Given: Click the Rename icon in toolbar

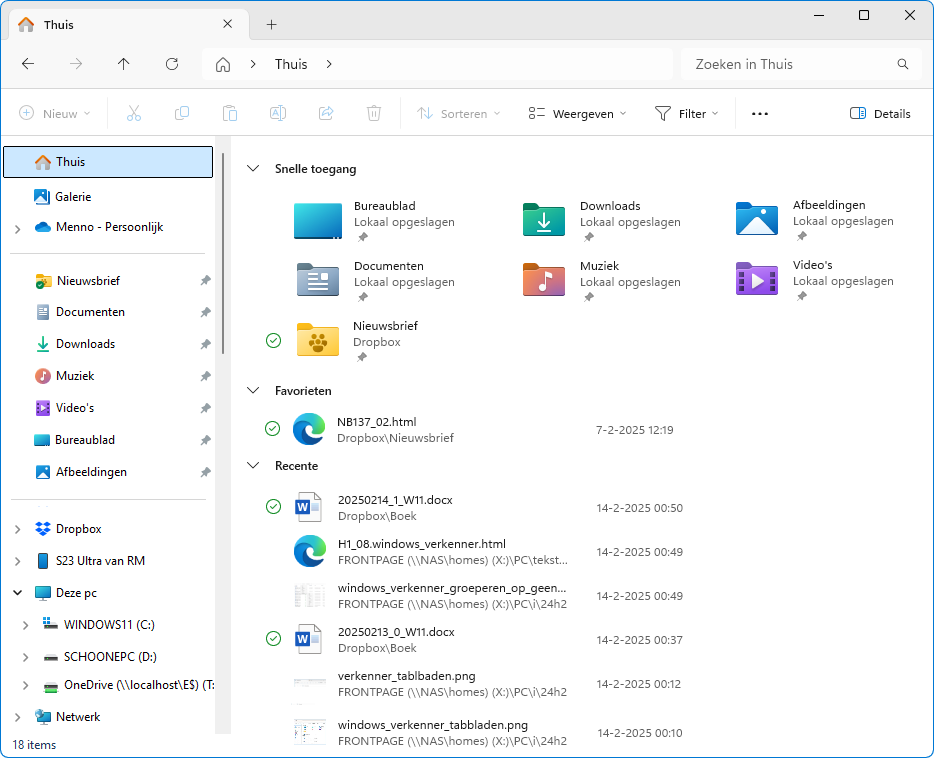Looking at the screenshot, I should coord(278,113).
